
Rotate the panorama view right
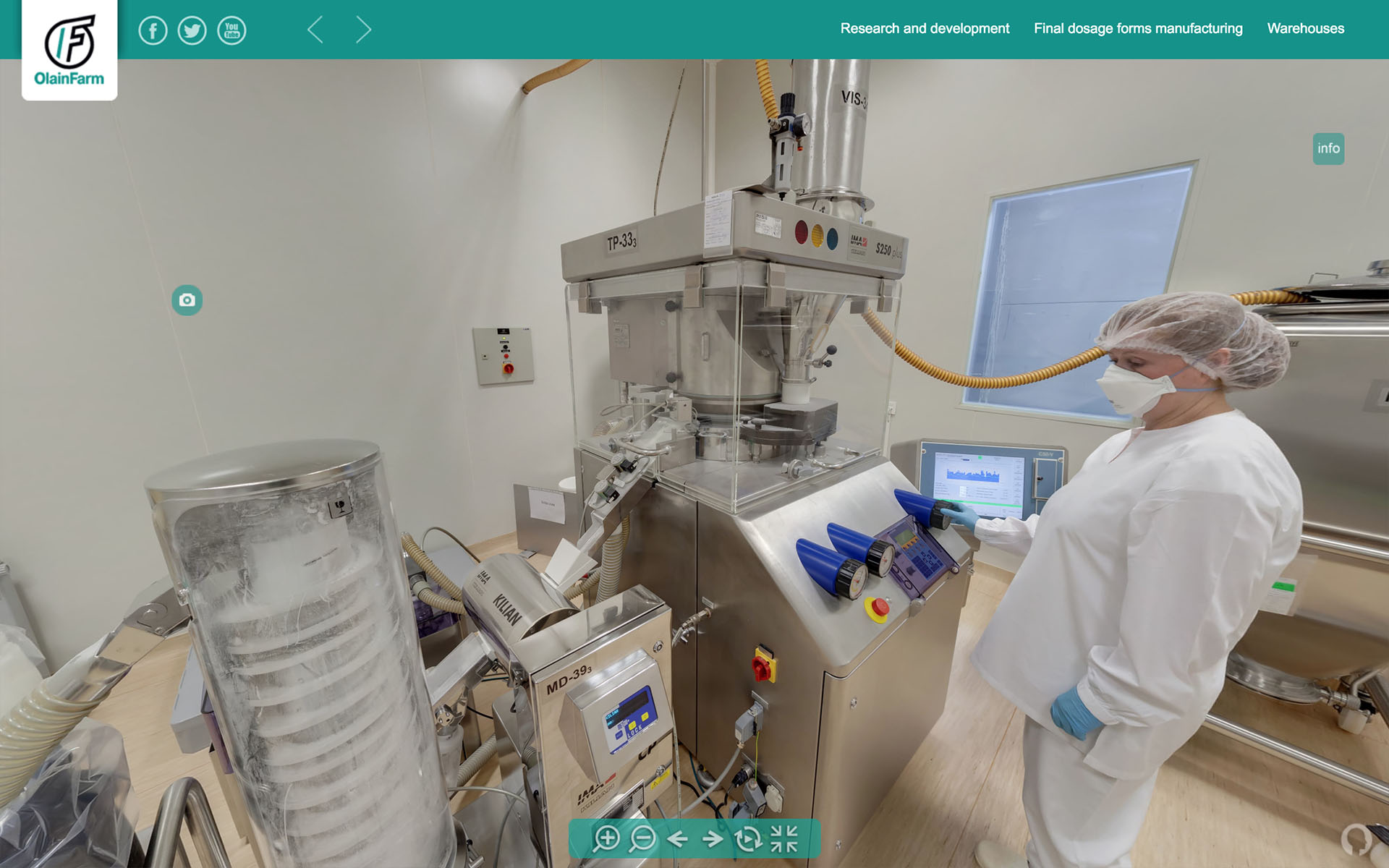(713, 839)
